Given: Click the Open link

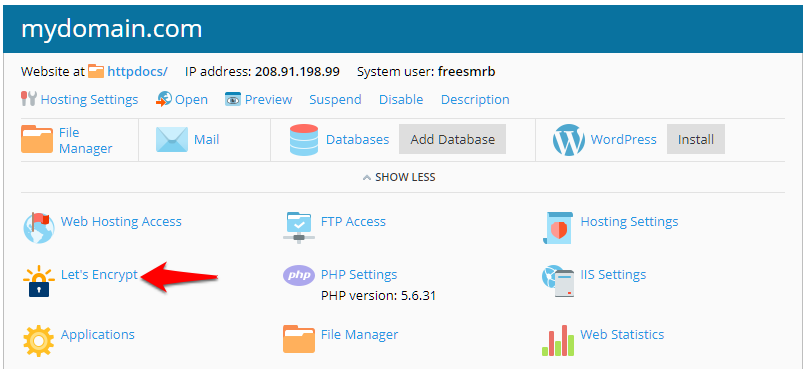Looking at the screenshot, I should [x=191, y=99].
